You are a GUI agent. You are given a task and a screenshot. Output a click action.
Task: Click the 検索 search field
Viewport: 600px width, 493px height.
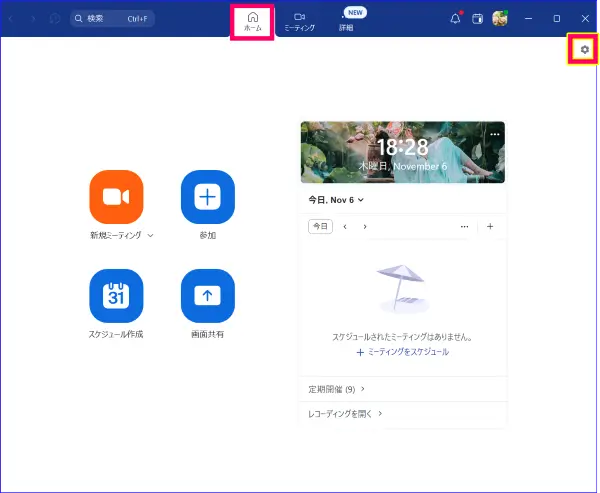[112, 18]
